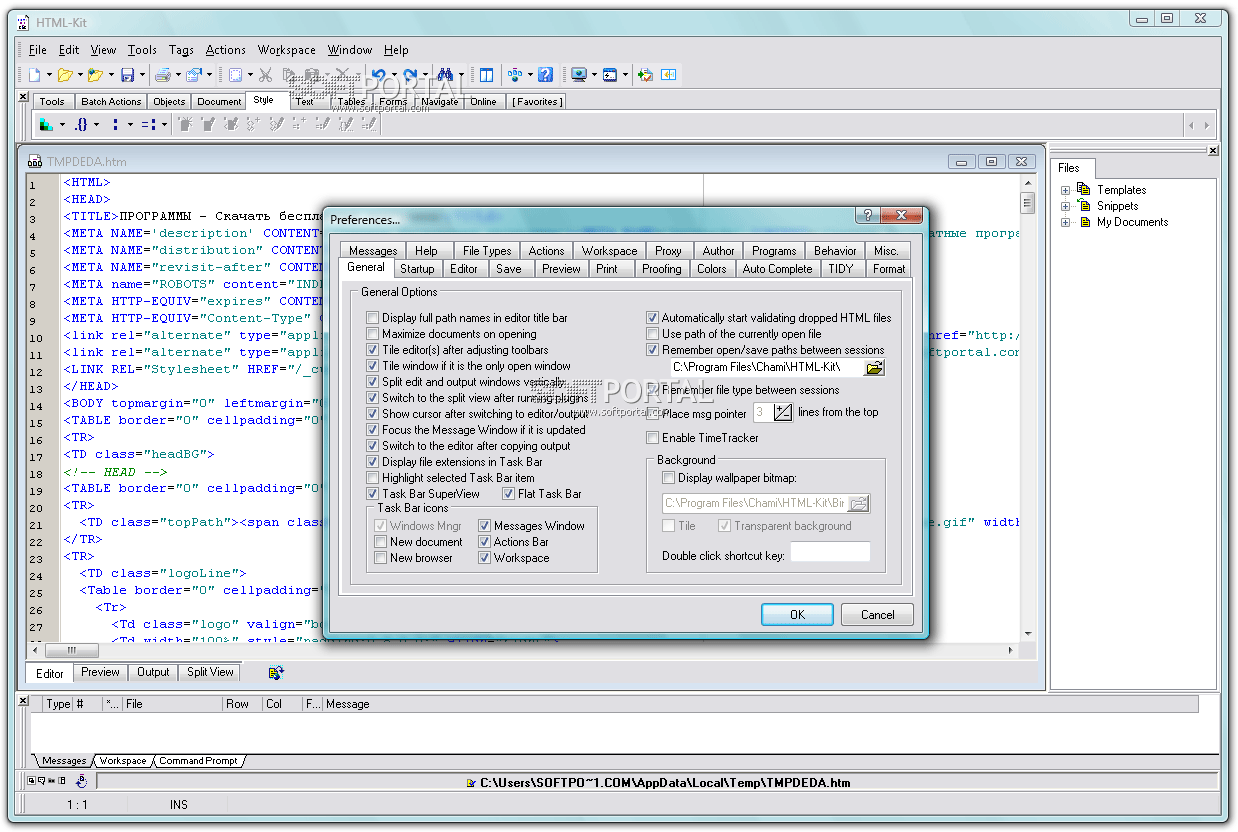Click the Cut scissors icon
The image size is (1238, 832).
tap(265, 75)
